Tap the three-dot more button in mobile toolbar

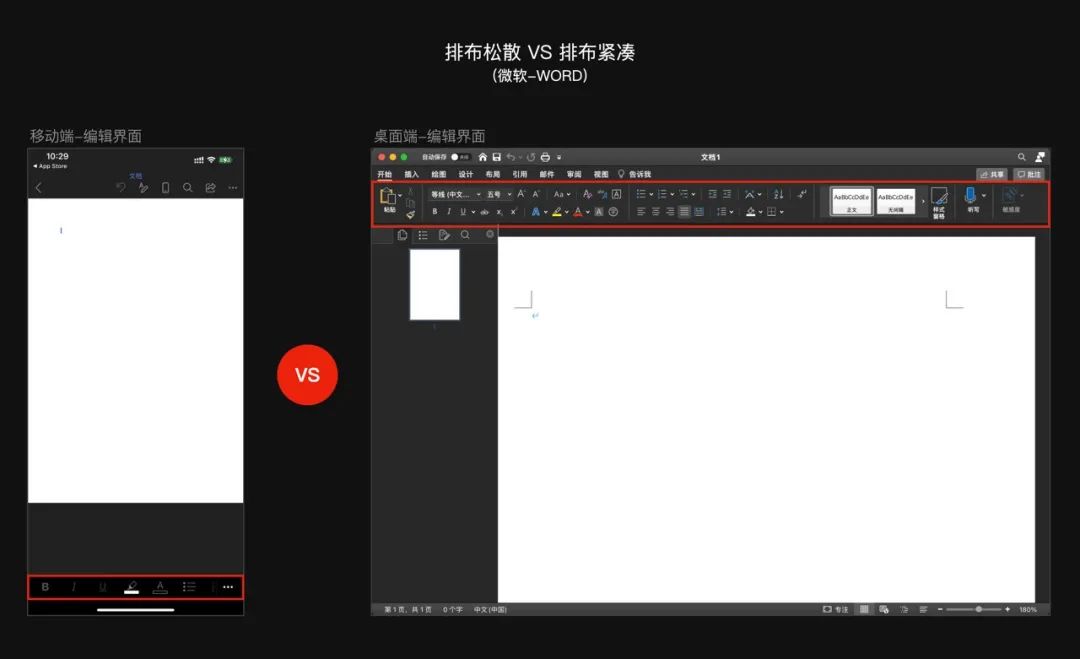[228, 587]
